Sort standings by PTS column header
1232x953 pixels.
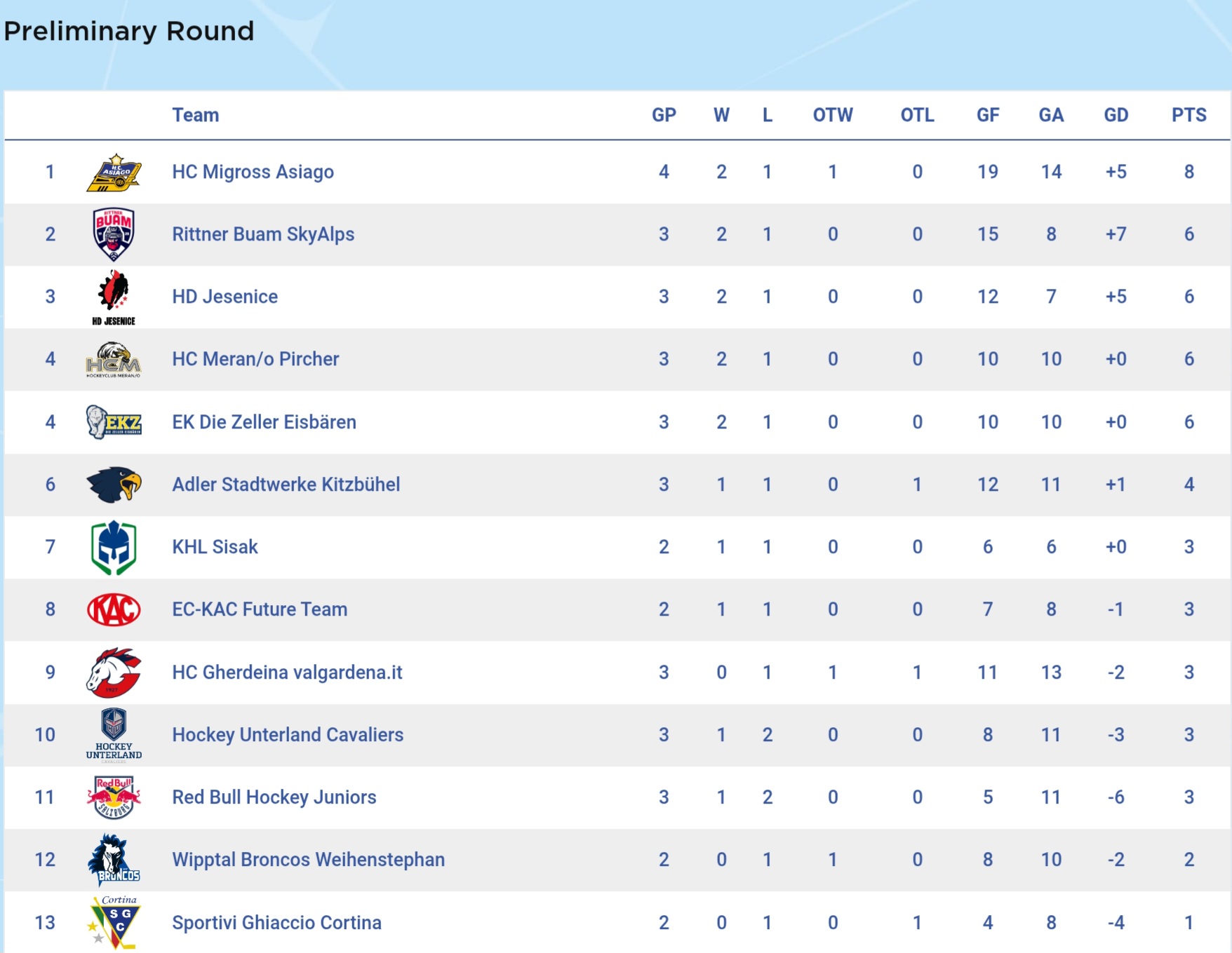(x=1189, y=115)
